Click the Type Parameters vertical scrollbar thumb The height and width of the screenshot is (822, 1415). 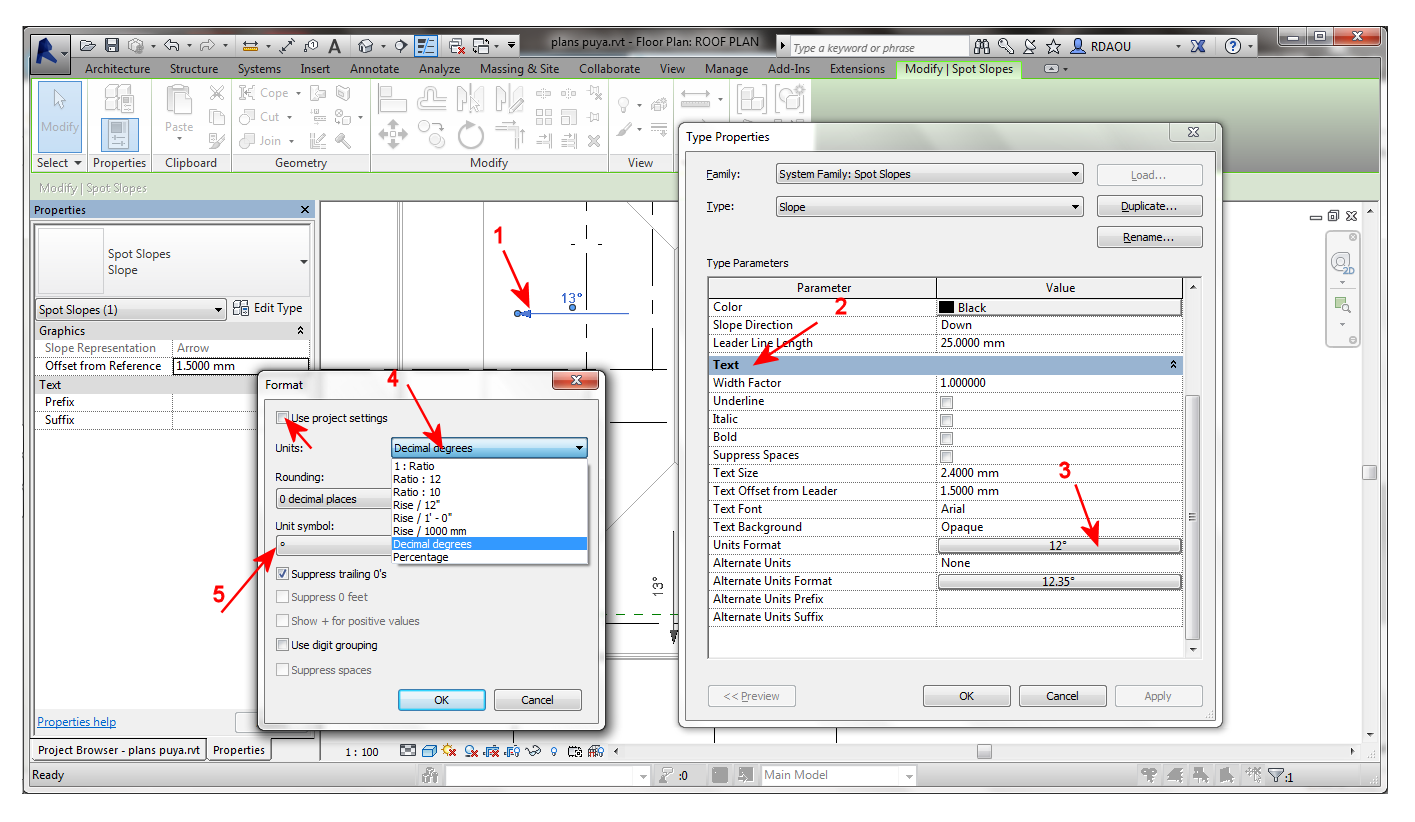pyautogui.click(x=1191, y=517)
